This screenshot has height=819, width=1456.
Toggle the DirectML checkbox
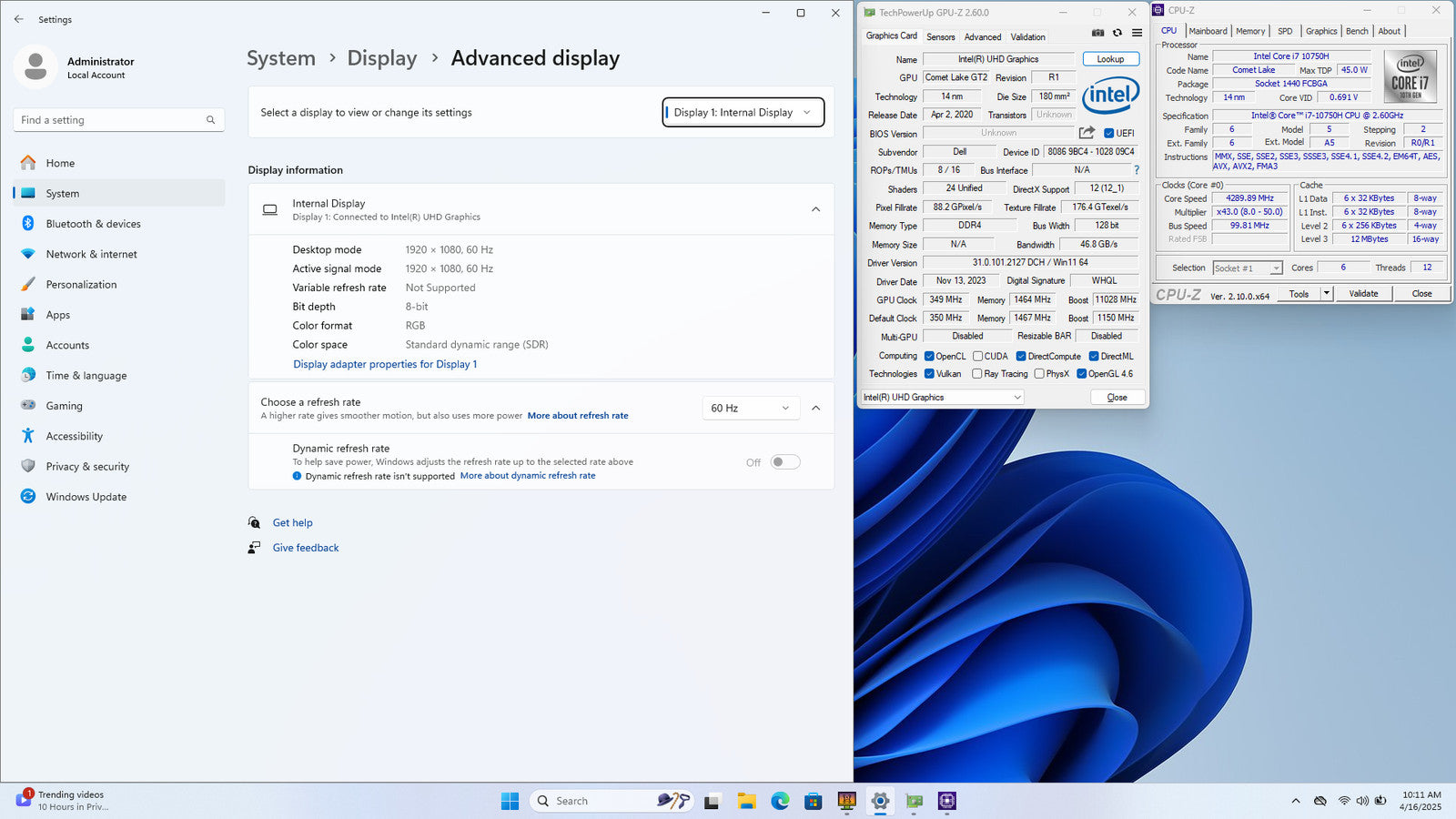click(x=1094, y=357)
